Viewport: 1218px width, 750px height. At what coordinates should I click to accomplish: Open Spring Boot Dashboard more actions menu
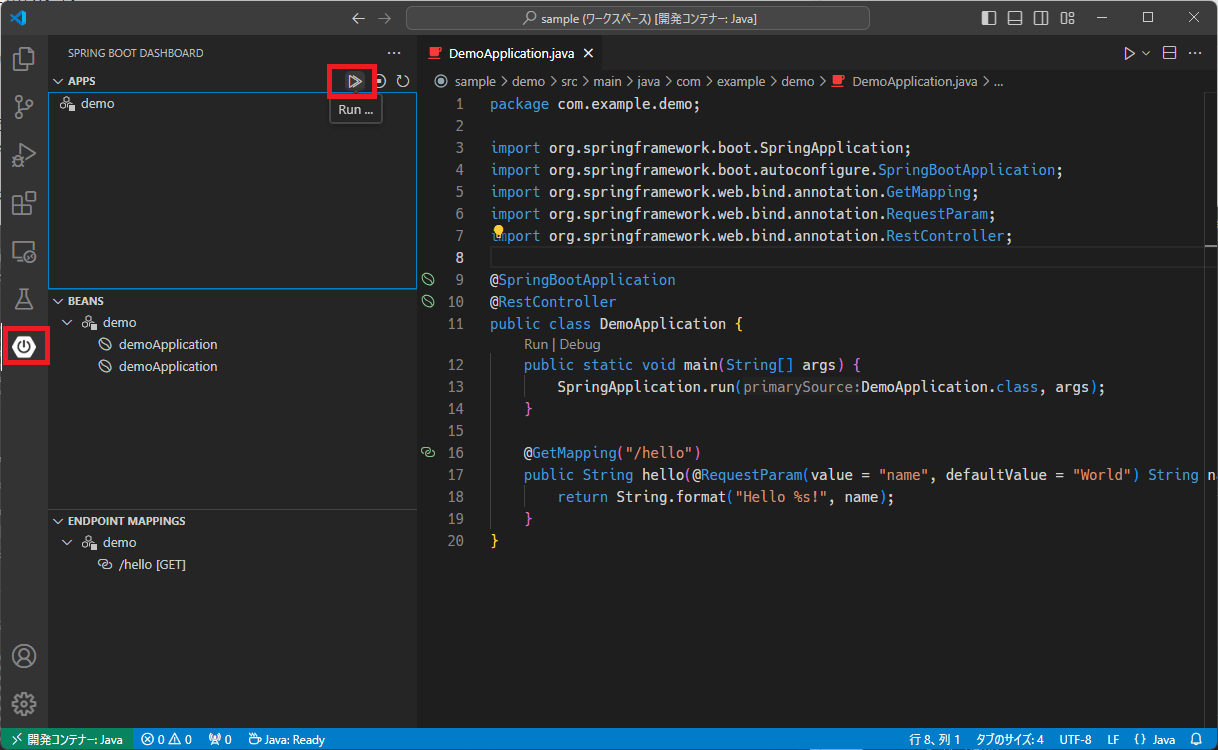tap(394, 53)
